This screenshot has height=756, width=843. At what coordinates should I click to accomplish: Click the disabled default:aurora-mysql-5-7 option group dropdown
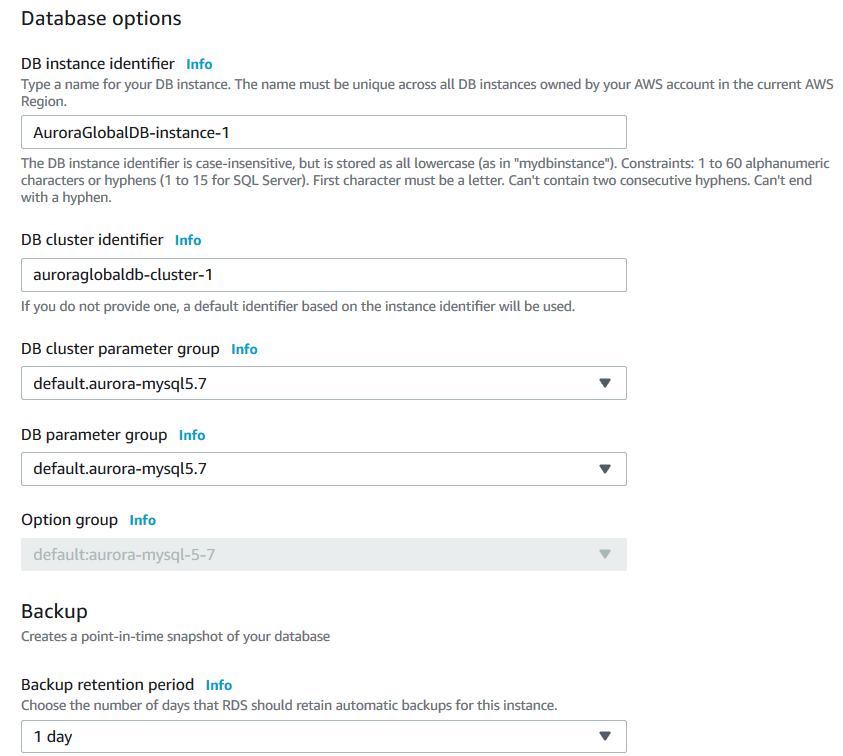tap(323, 554)
